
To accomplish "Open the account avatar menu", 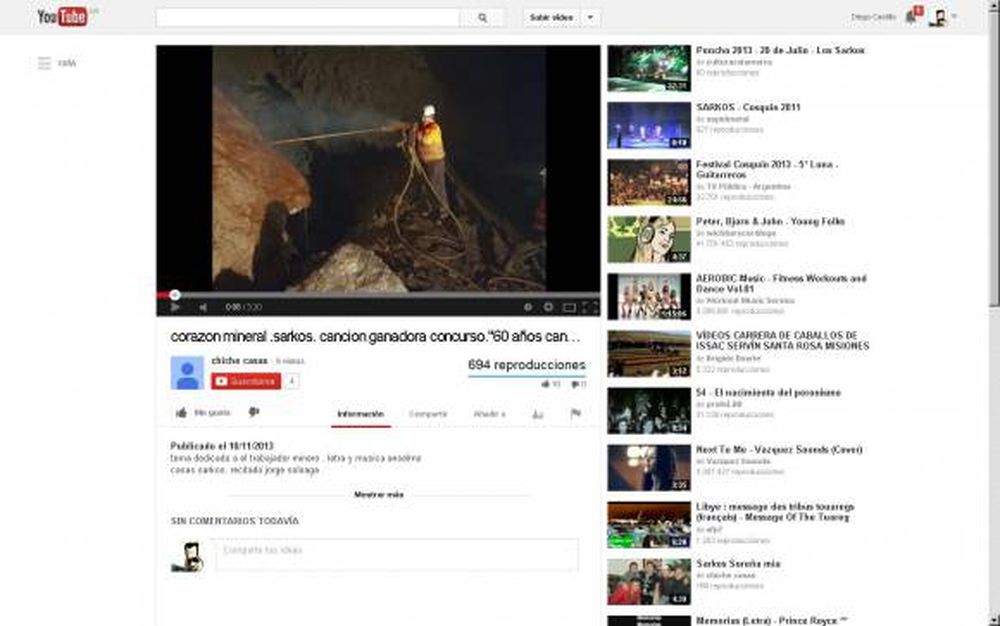I will click(x=938, y=17).
